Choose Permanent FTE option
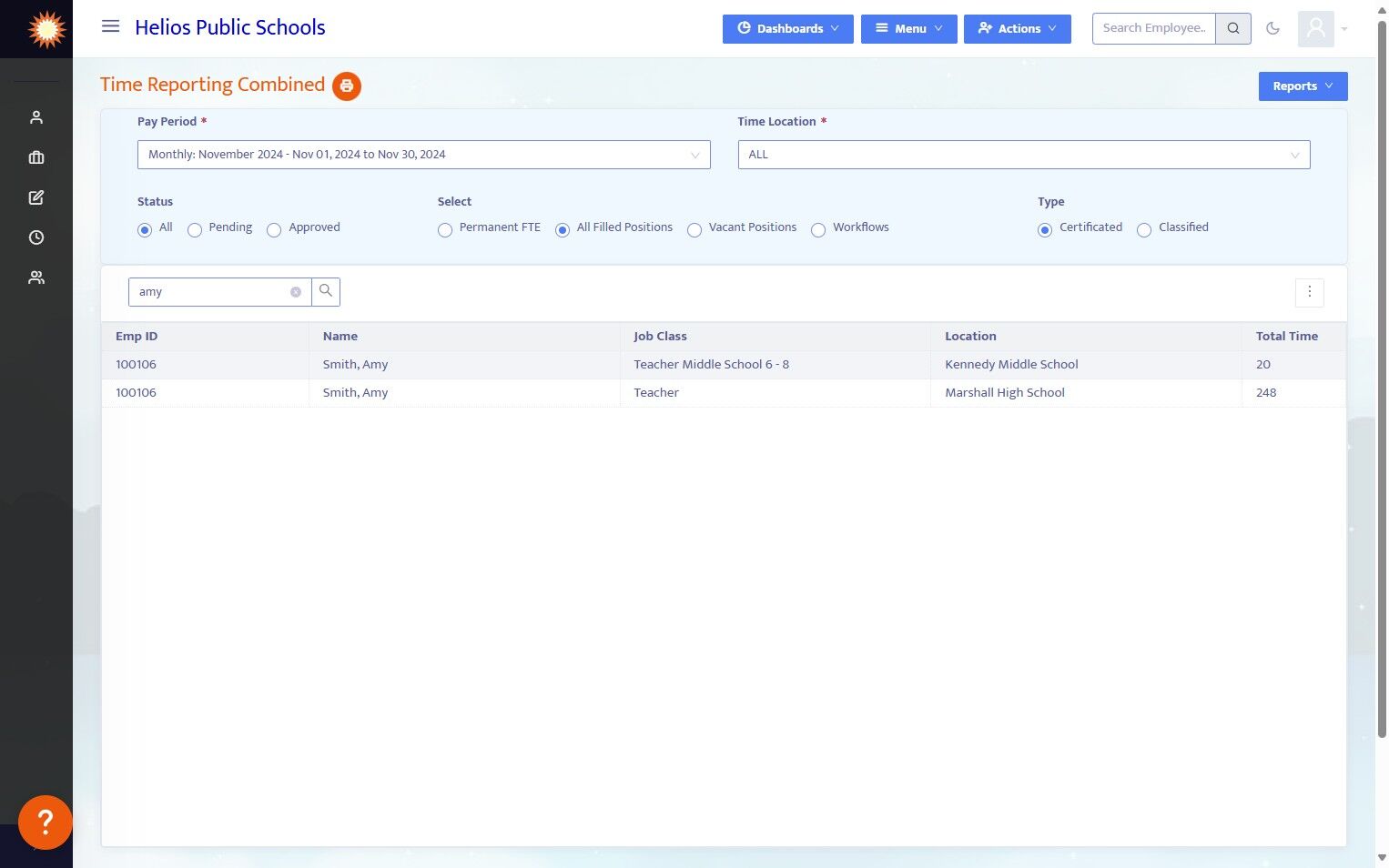This screenshot has width=1389, height=868. (445, 230)
